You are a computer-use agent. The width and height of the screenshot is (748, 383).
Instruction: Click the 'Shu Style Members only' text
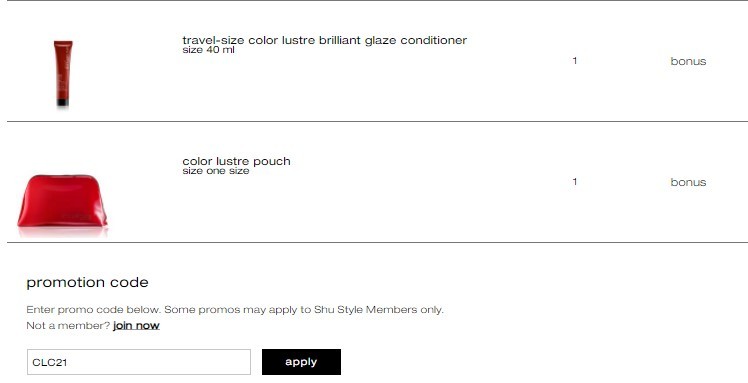(x=379, y=310)
